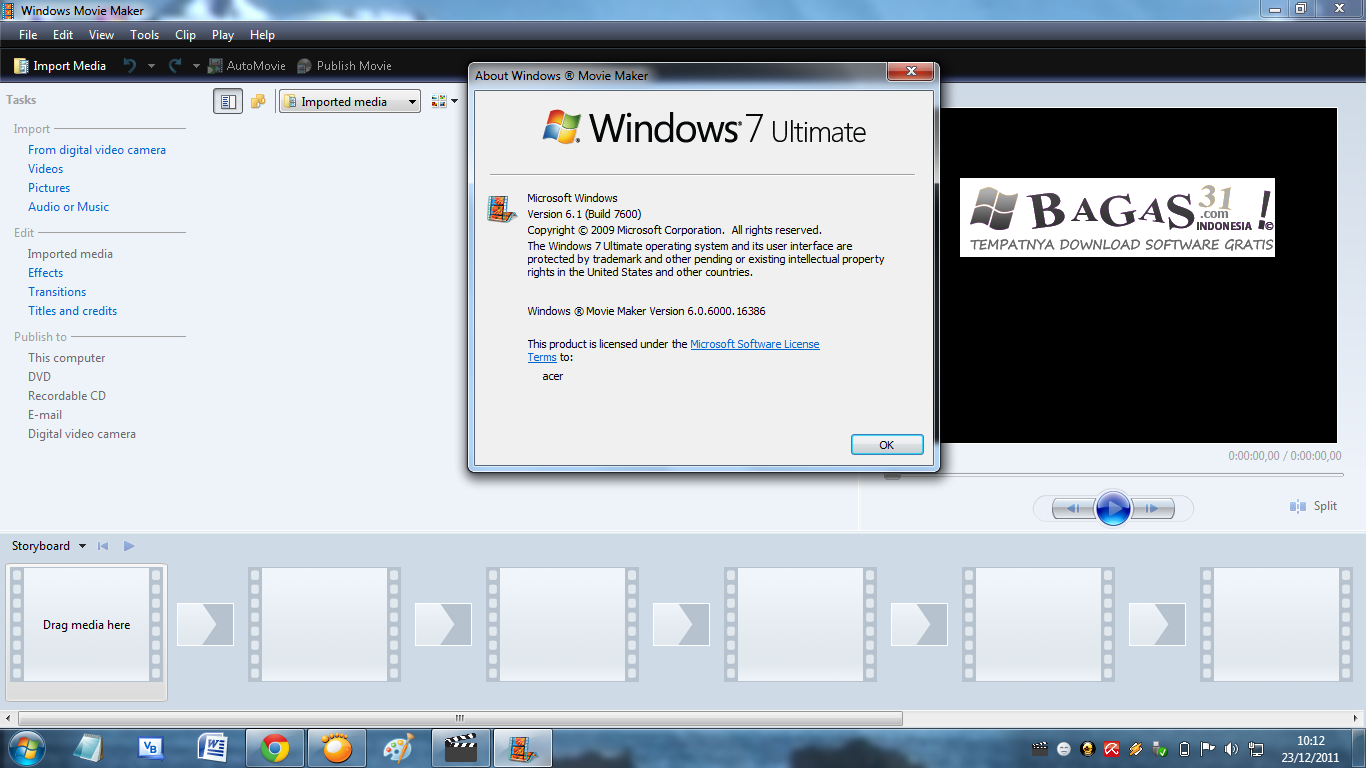
Task: Open the VirtualBox taskbar icon
Action: tap(150, 748)
